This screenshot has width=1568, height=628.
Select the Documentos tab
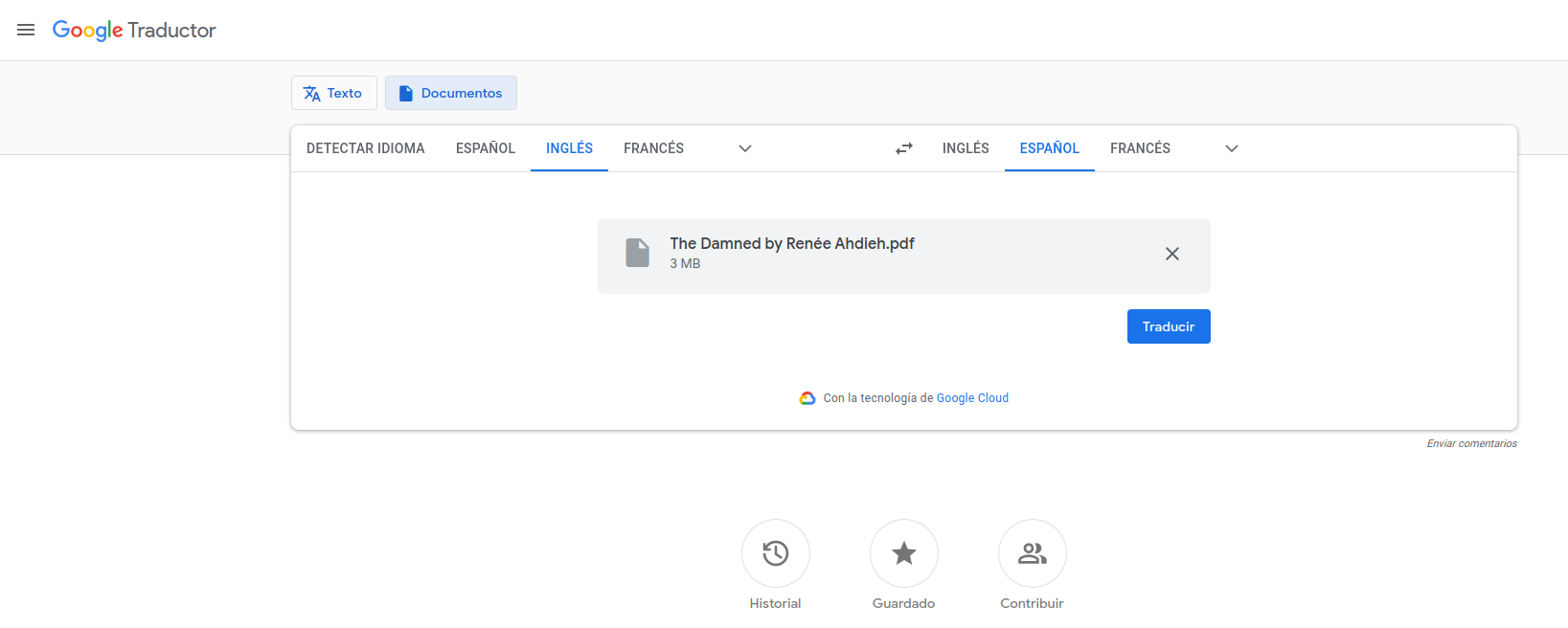click(451, 93)
